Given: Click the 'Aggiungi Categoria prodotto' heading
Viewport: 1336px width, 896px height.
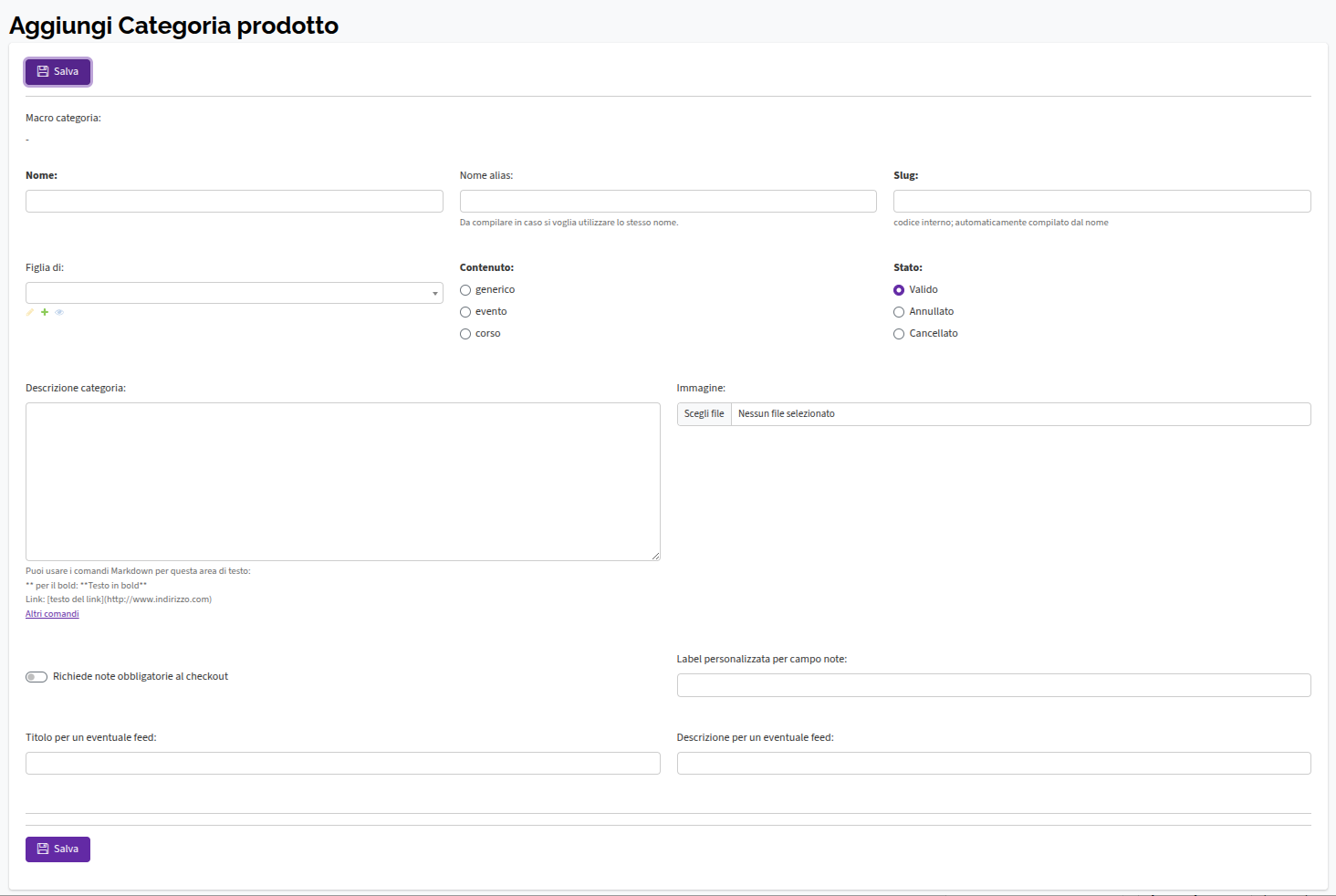Looking at the screenshot, I should point(174,26).
